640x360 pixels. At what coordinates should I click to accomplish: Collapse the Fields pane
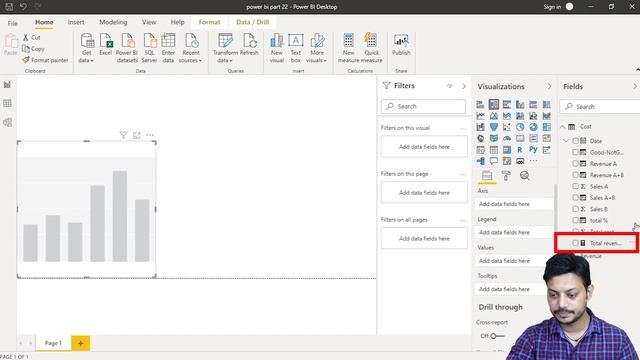point(635,87)
